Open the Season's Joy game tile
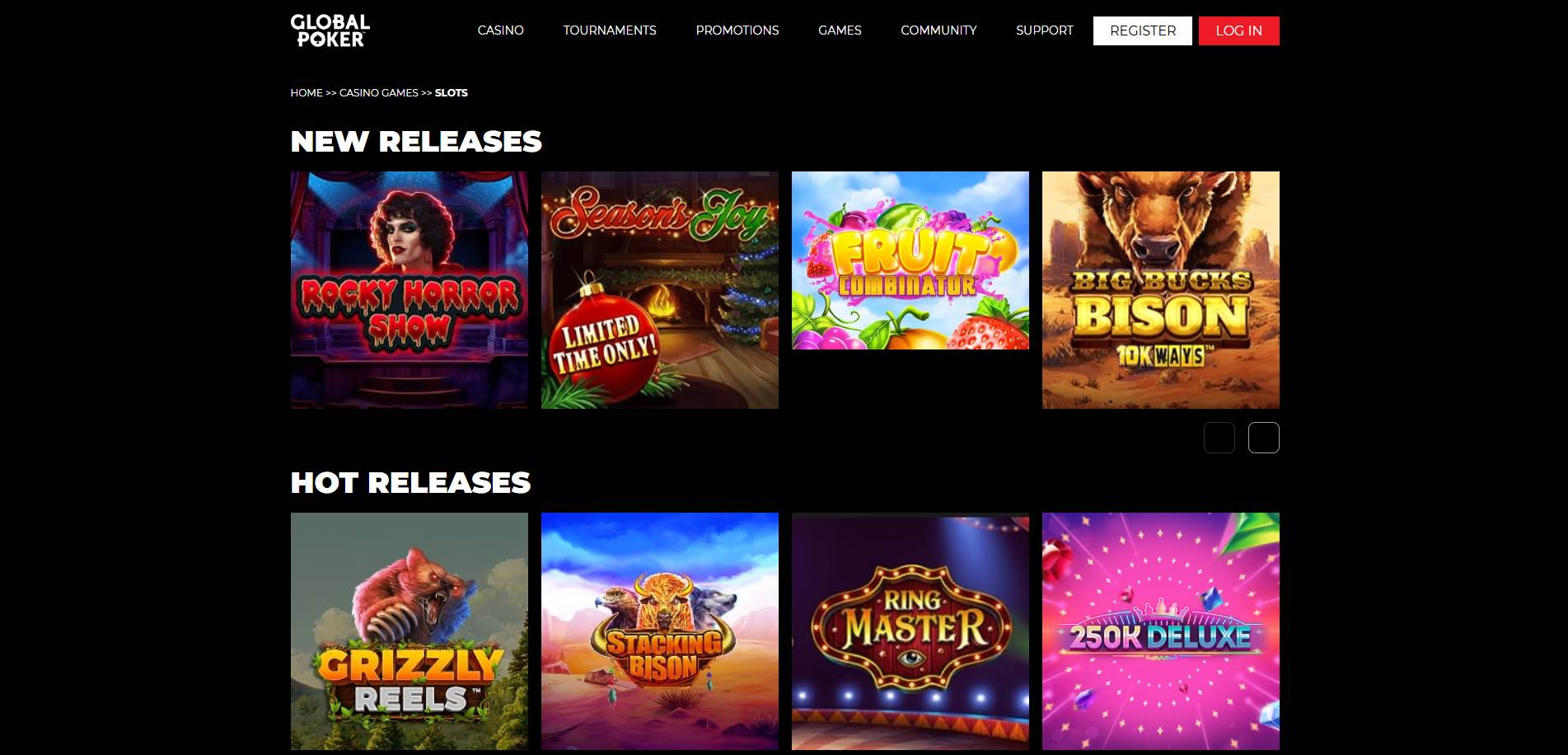Image resolution: width=1568 pixels, height=755 pixels. point(660,290)
